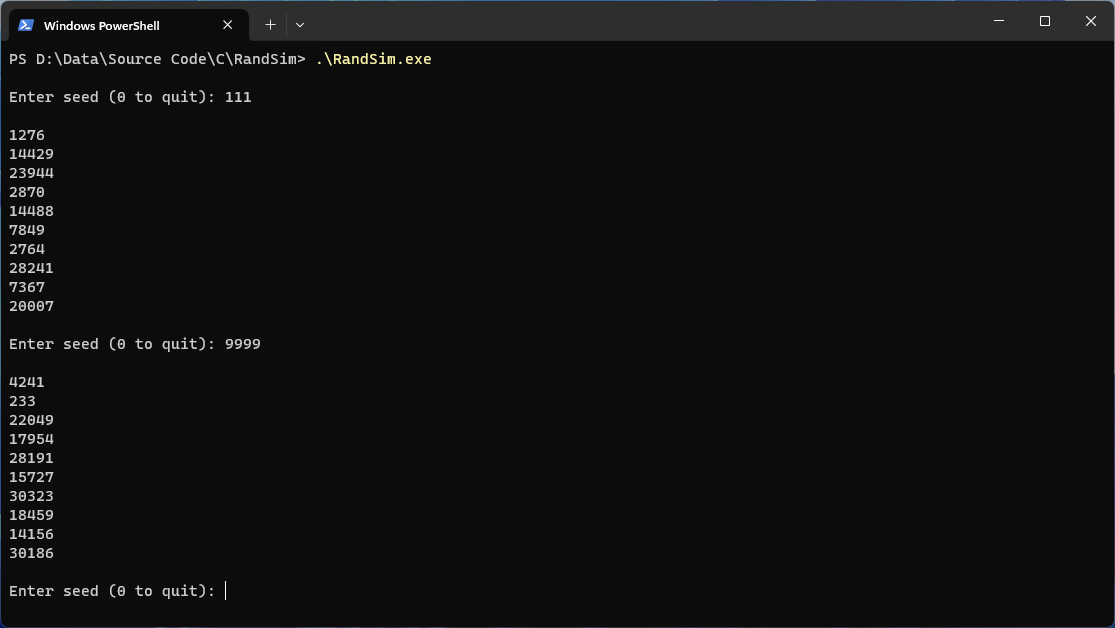The image size is (1115, 628).
Task: Place cursor at the last empty seed prompt
Action: click(x=226, y=591)
